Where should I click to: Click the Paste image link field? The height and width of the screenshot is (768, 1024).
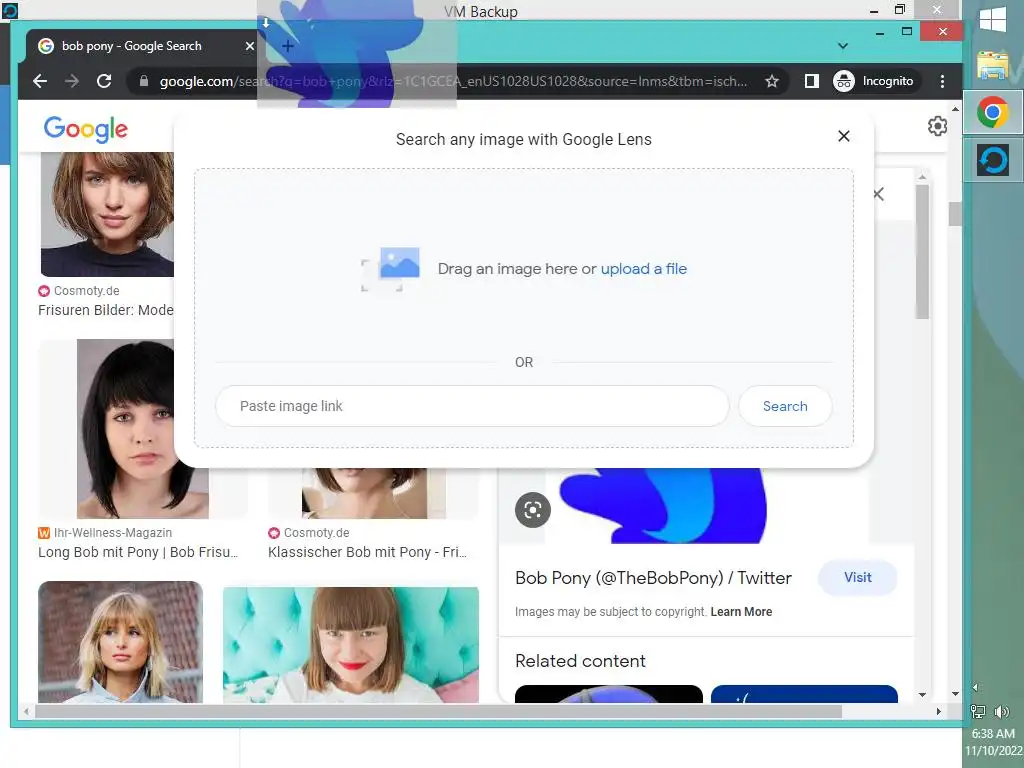[472, 406]
